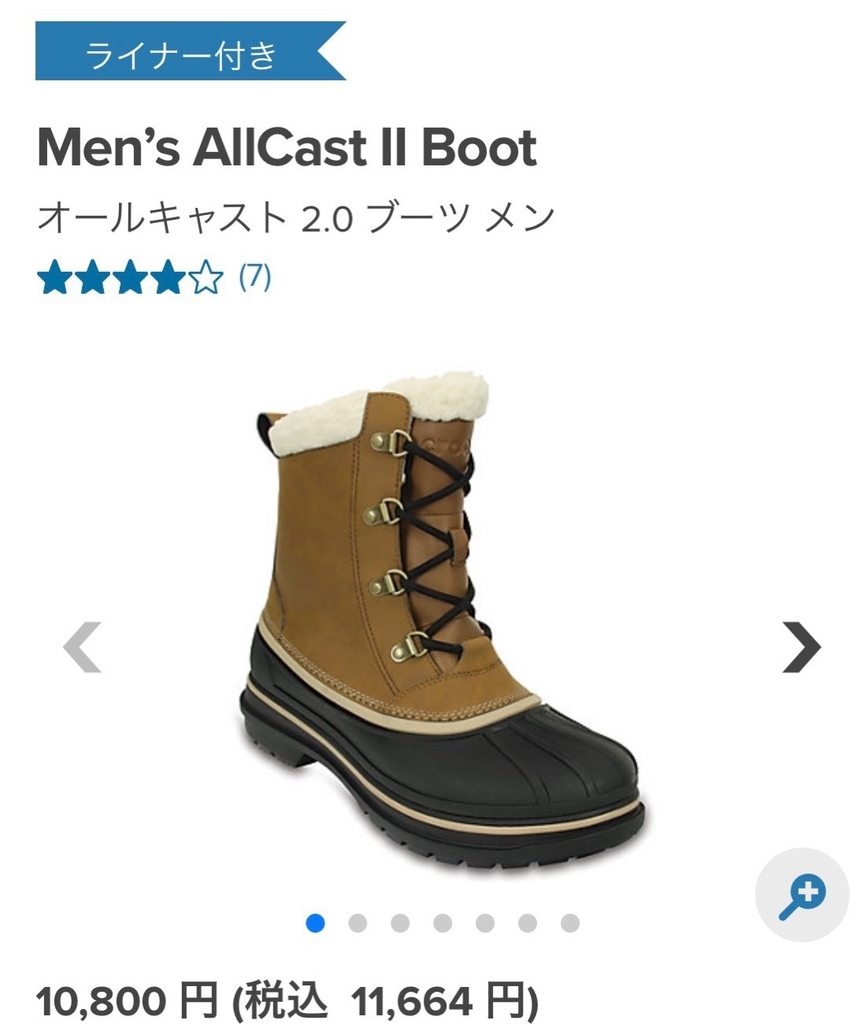This screenshot has width=860, height=1024.
Task: Click the next image right arrow
Action: 801,647
